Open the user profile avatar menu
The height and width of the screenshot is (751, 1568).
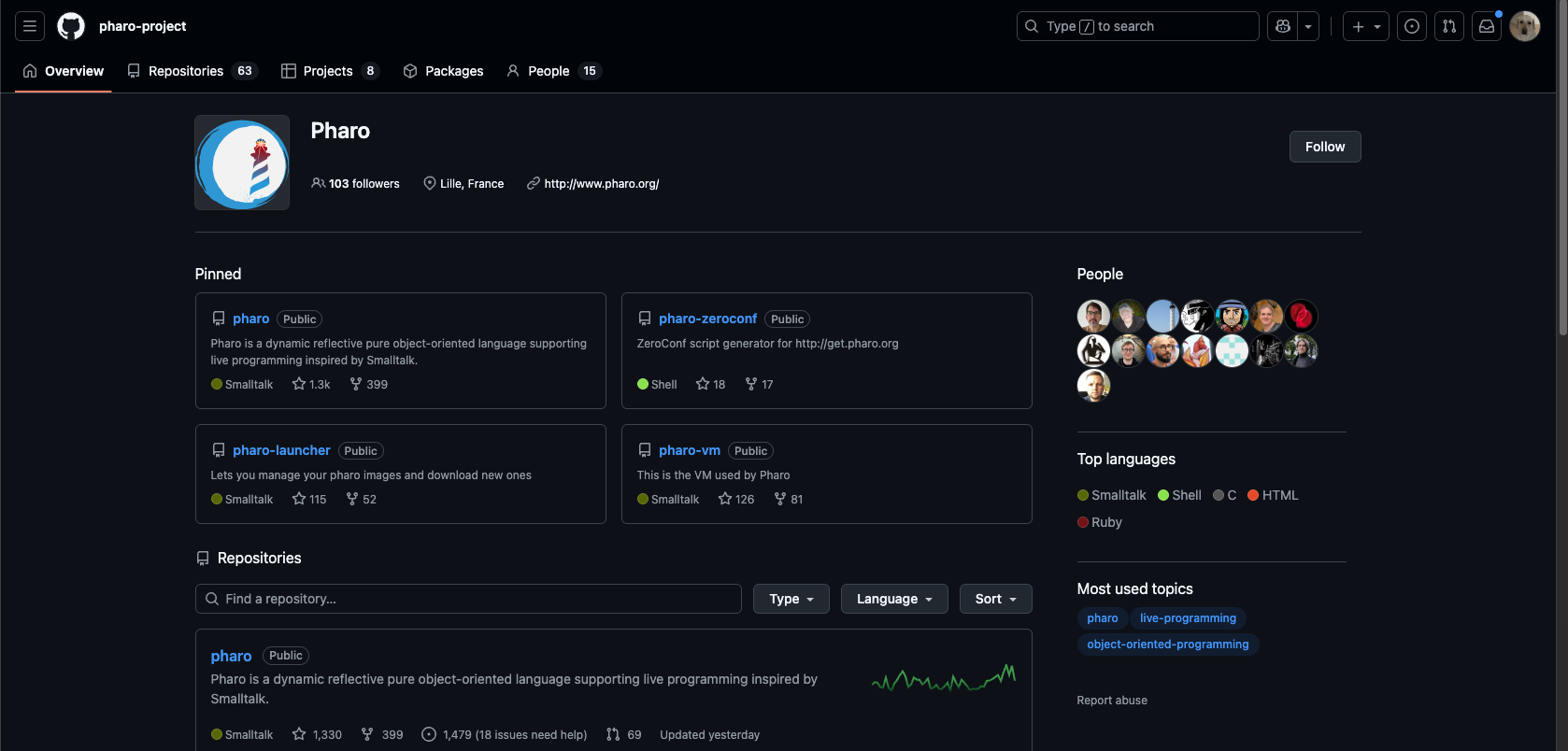click(x=1525, y=26)
